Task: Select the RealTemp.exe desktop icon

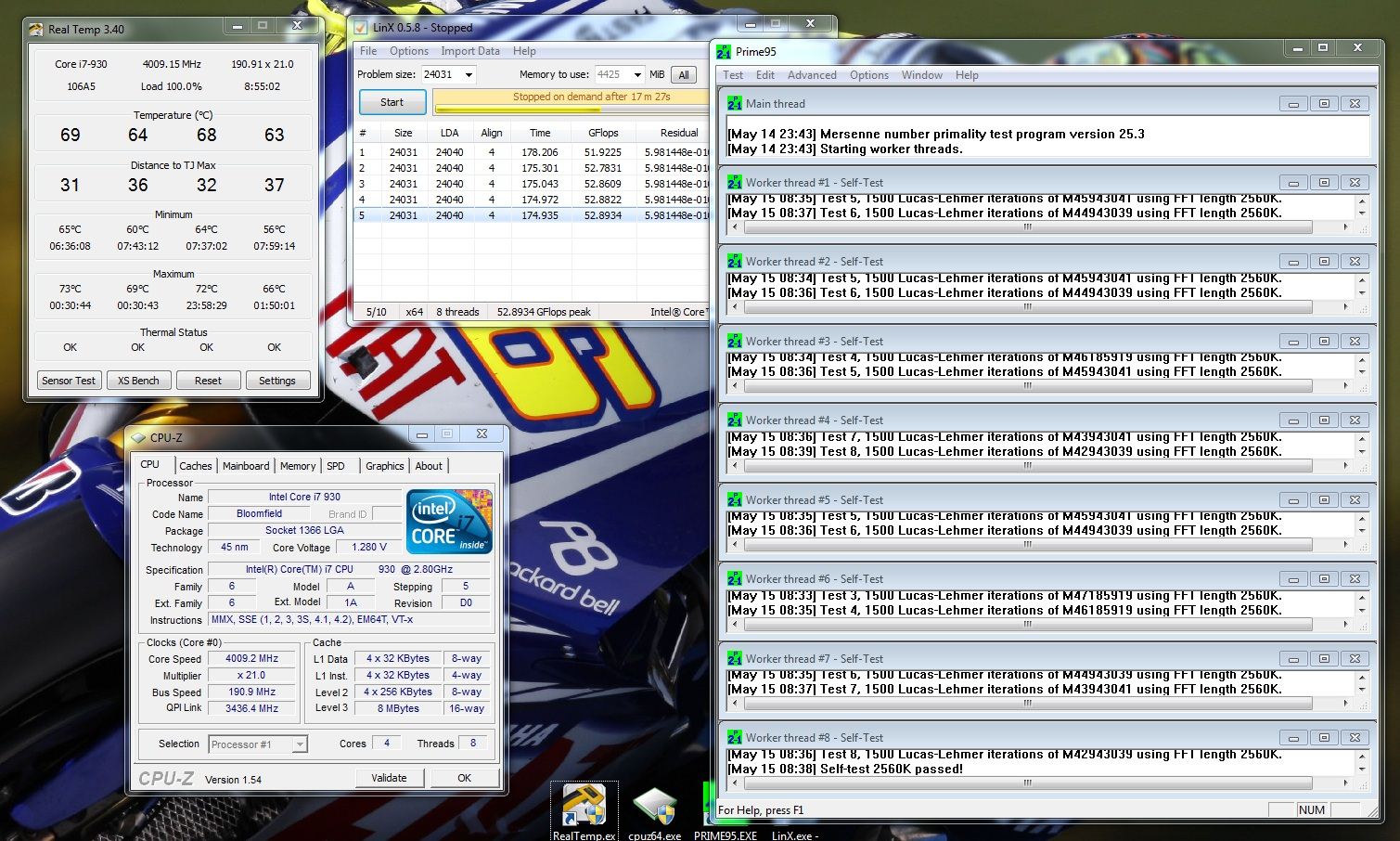Action: pyautogui.click(x=584, y=812)
